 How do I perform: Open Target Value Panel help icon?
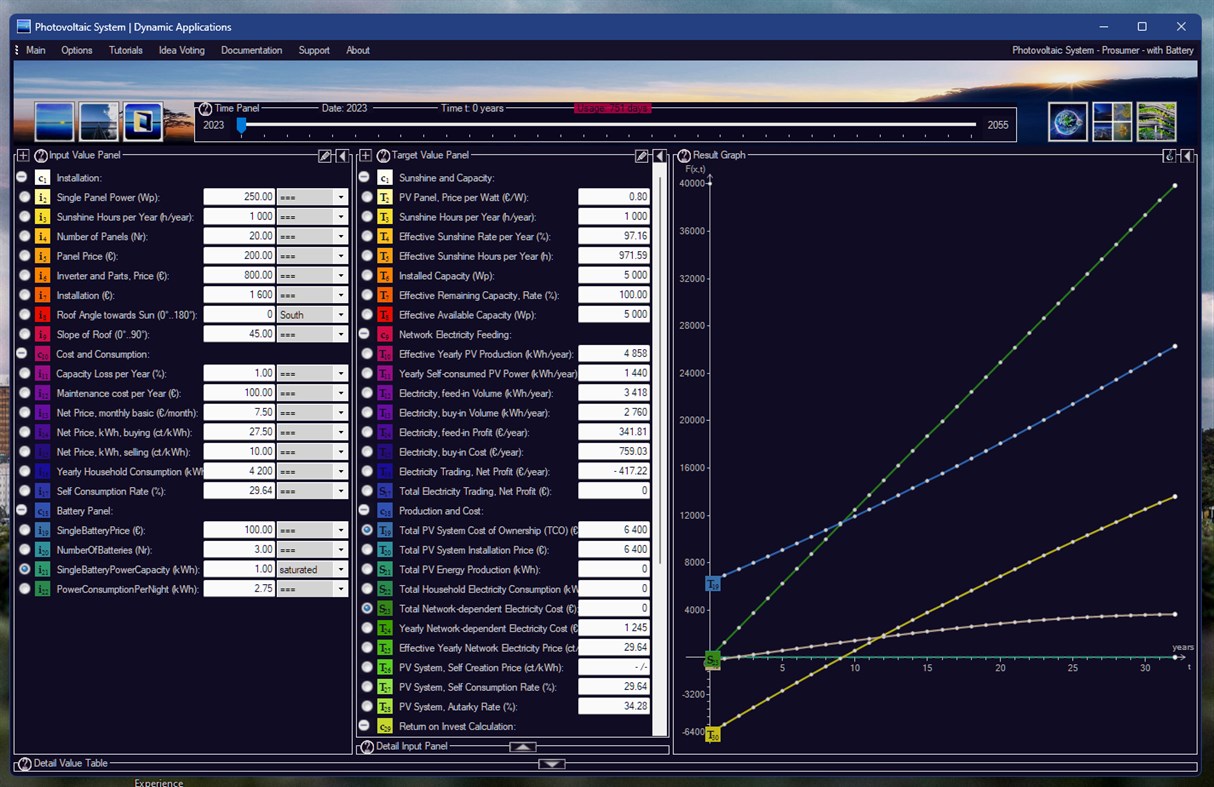(x=383, y=156)
